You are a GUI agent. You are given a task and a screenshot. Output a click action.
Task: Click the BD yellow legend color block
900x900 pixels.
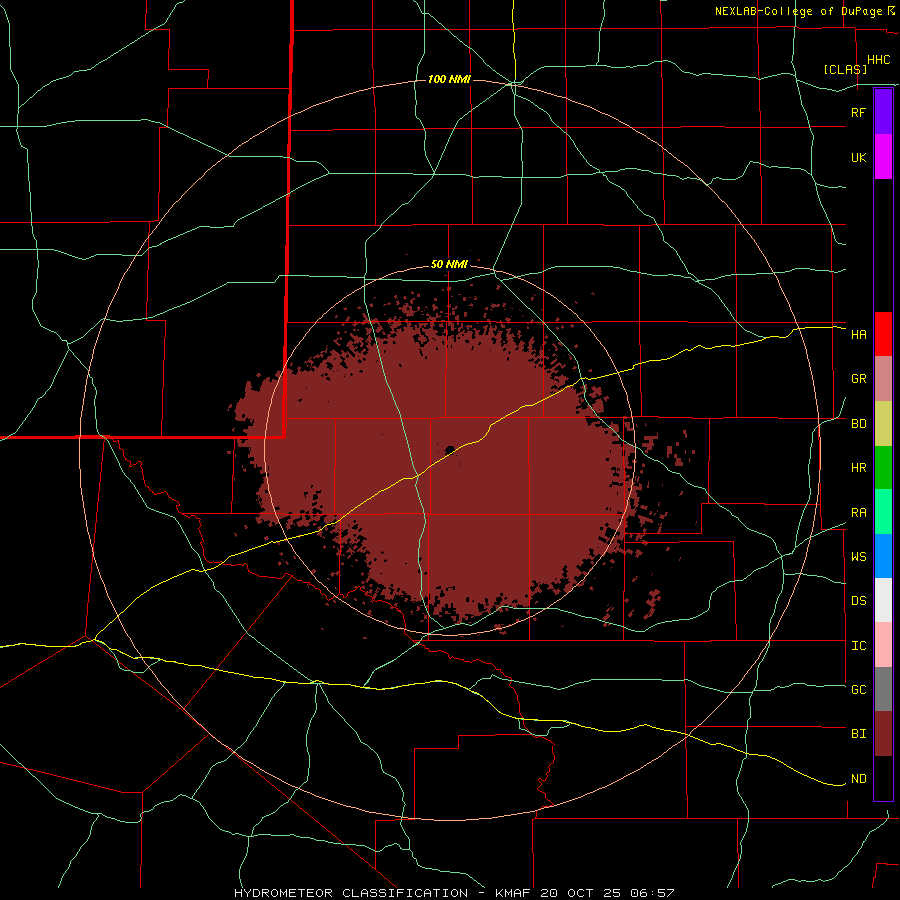883,424
